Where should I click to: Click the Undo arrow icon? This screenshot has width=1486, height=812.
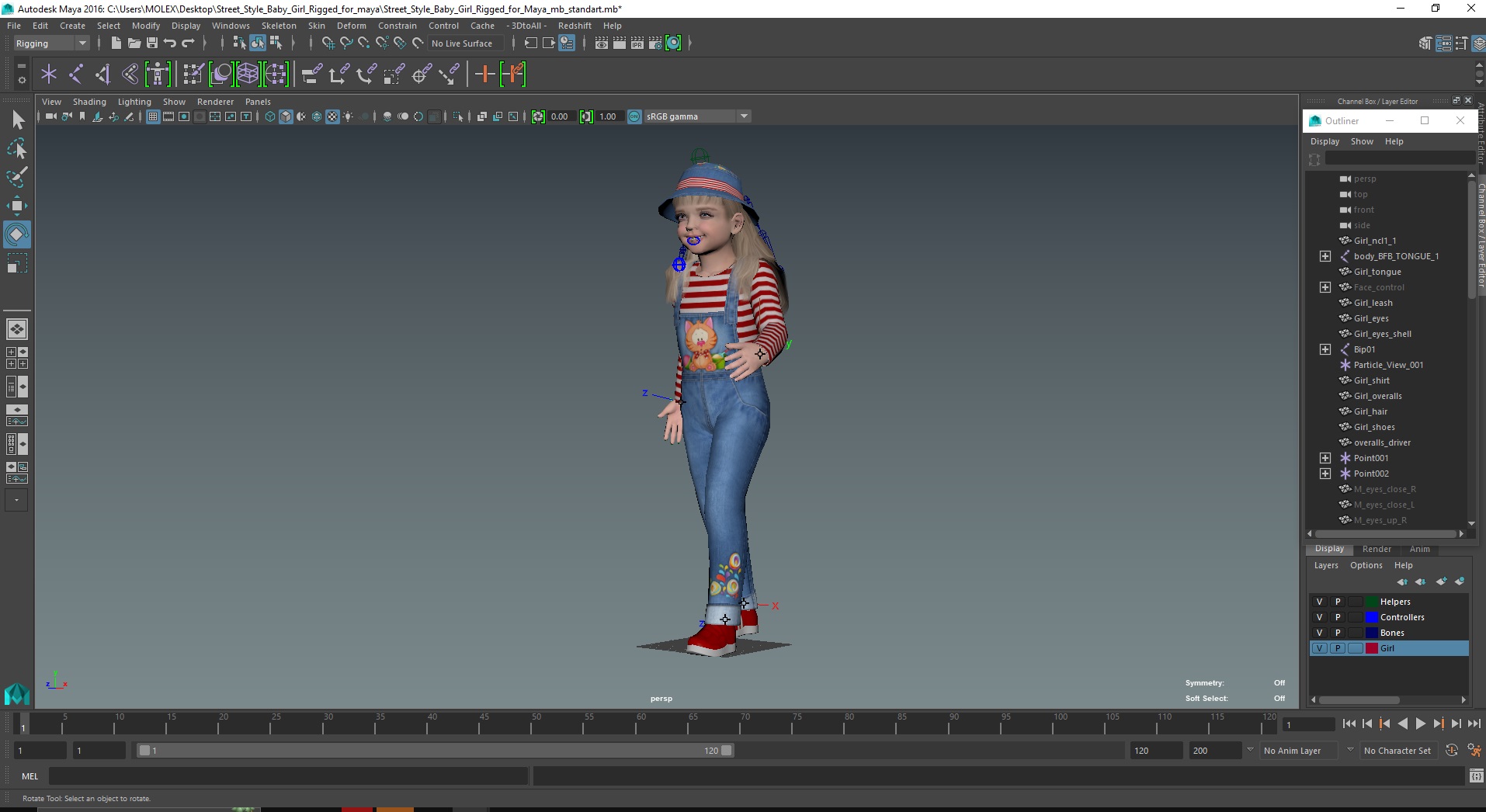point(169,43)
